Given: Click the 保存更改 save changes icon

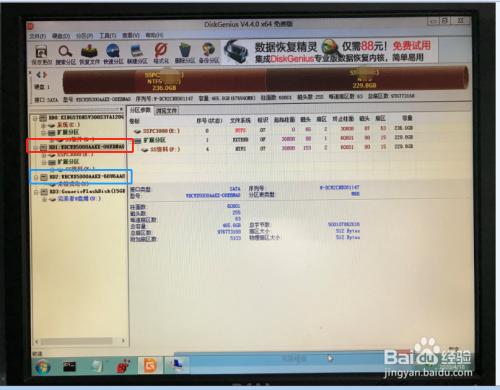Looking at the screenshot, I should pos(42,55).
